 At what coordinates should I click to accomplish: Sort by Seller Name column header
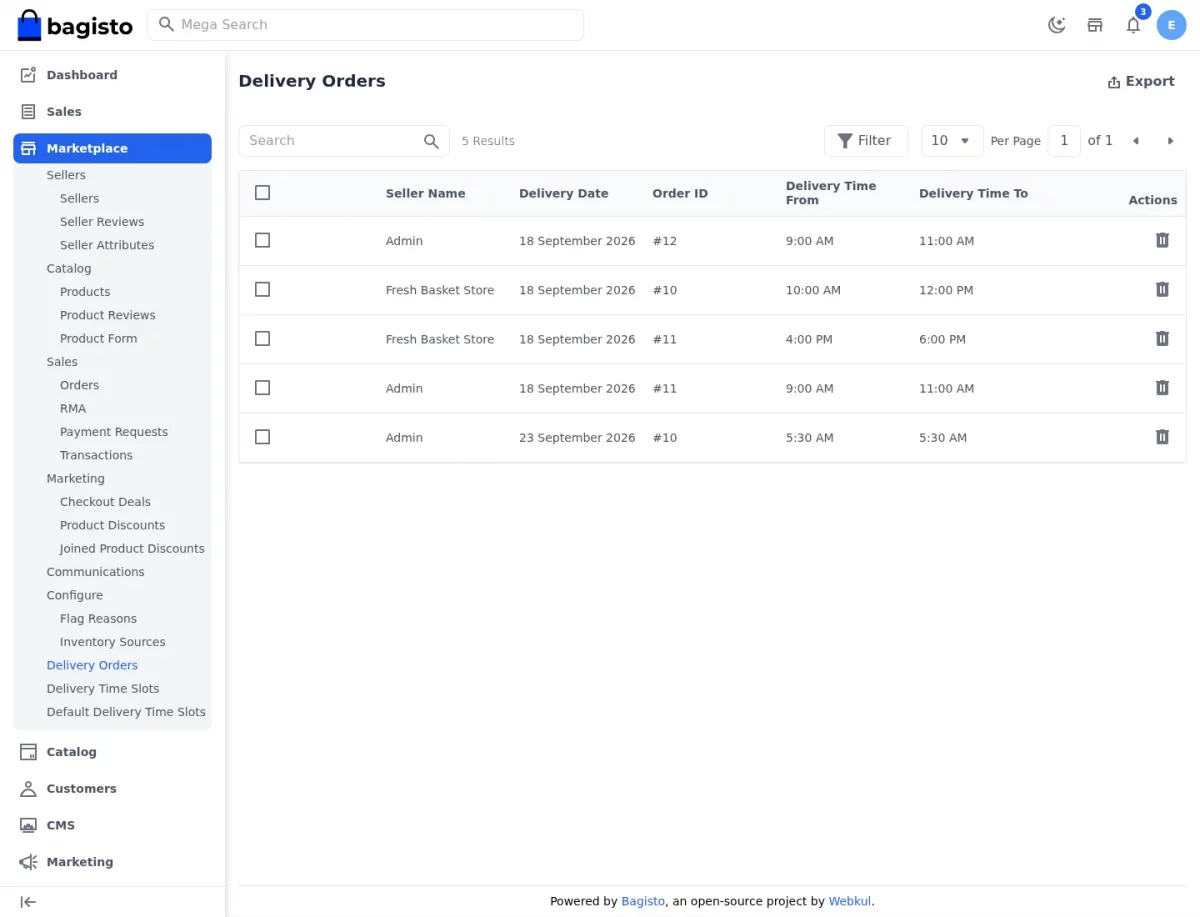coord(425,193)
